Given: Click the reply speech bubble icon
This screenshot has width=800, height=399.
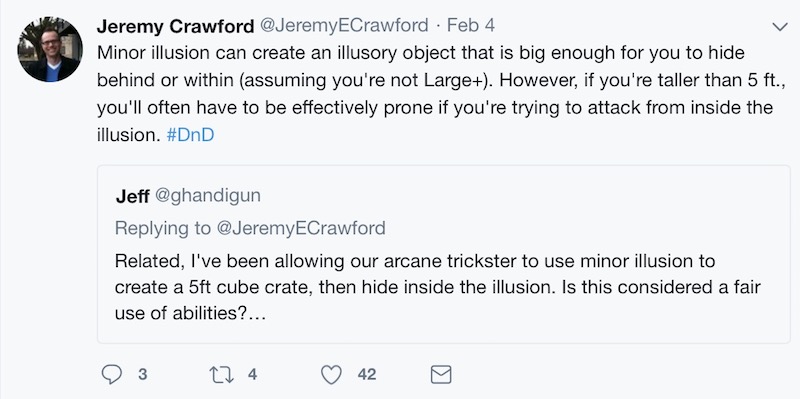Looking at the screenshot, I should pyautogui.click(x=112, y=375).
